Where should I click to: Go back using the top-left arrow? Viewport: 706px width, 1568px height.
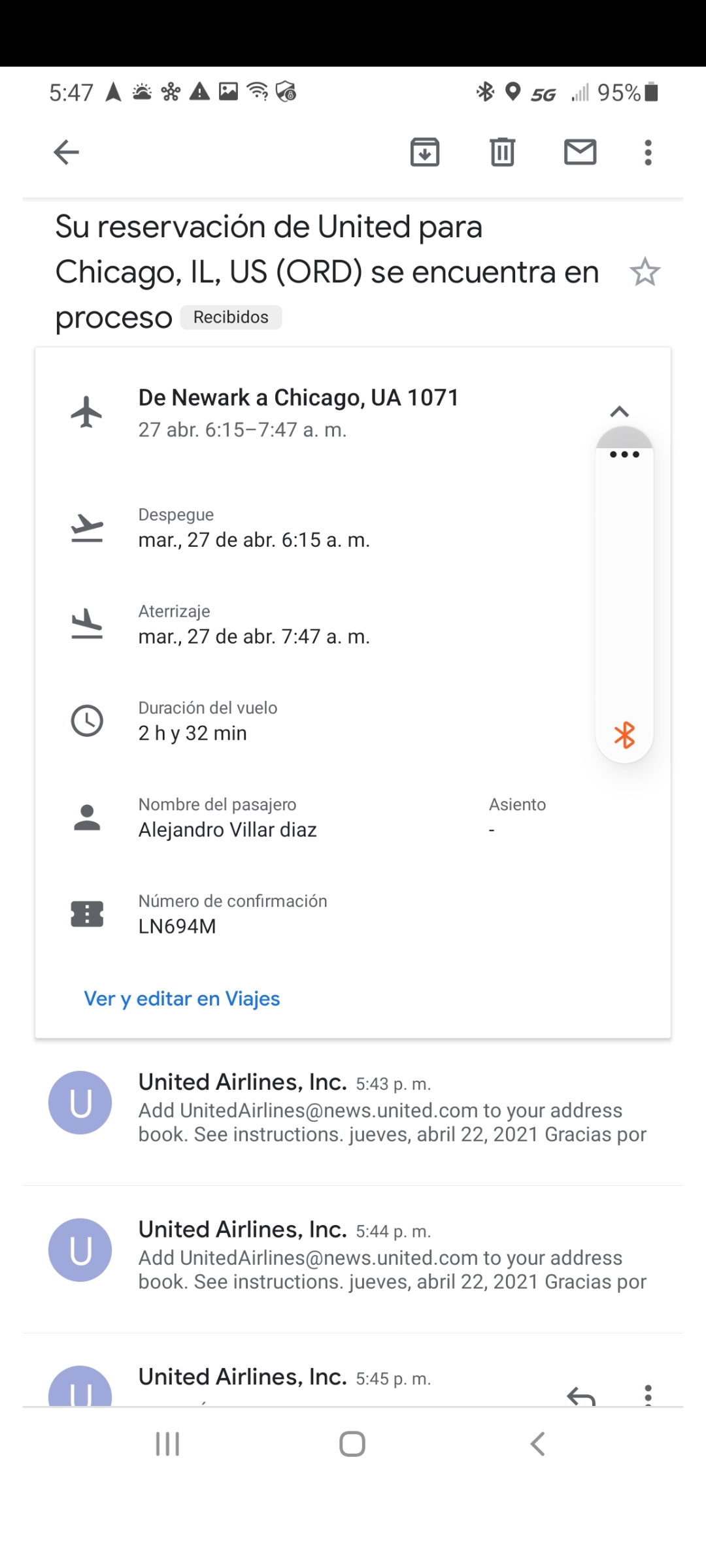[66, 152]
